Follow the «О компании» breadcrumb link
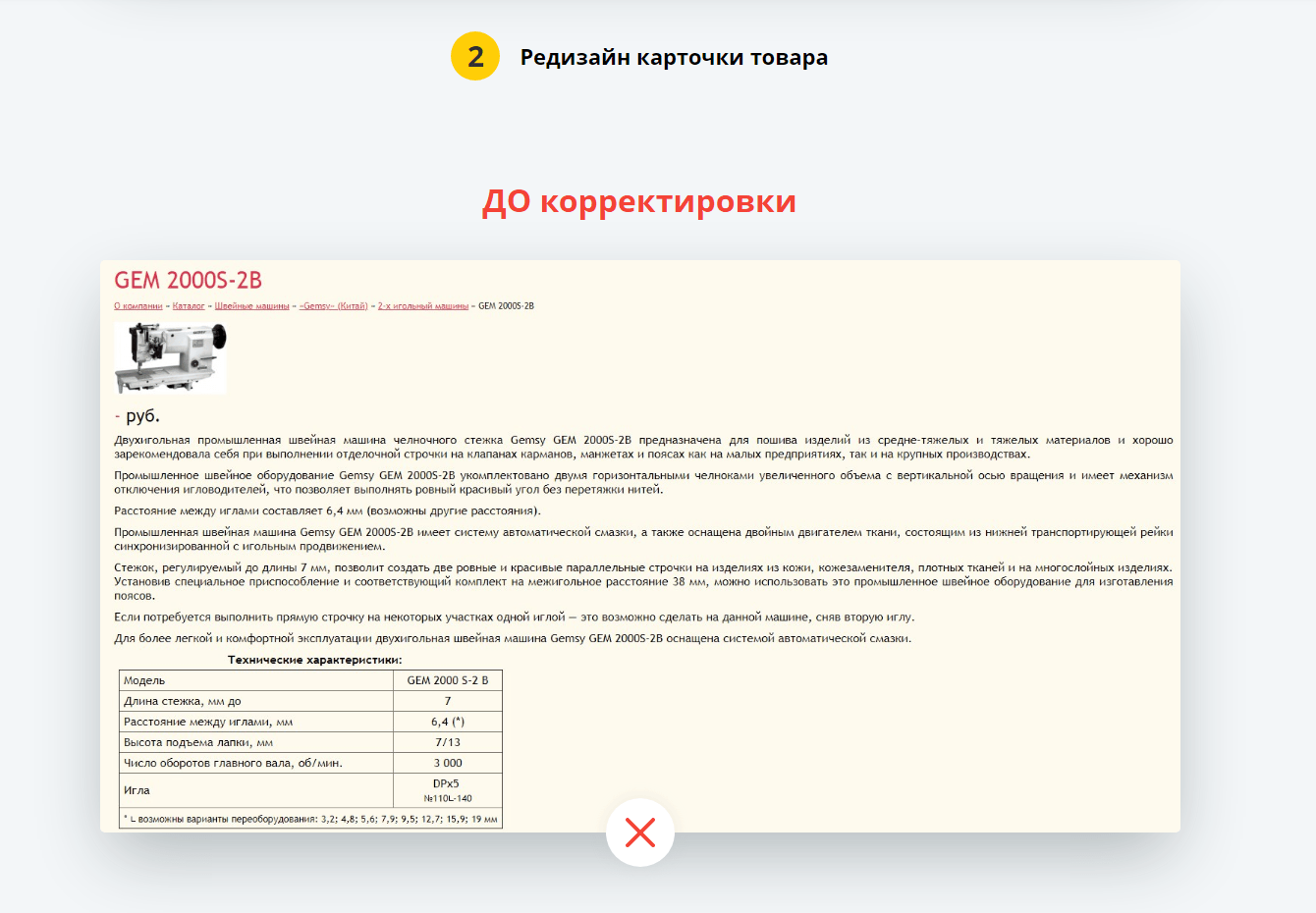Image resolution: width=1316 pixels, height=913 pixels. point(138,306)
